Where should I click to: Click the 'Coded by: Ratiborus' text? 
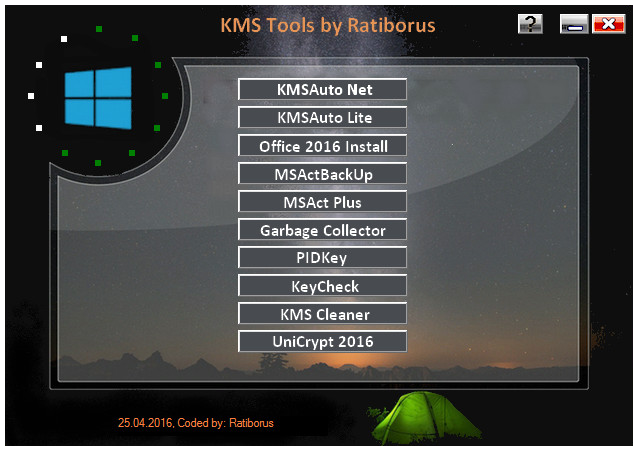[225, 423]
